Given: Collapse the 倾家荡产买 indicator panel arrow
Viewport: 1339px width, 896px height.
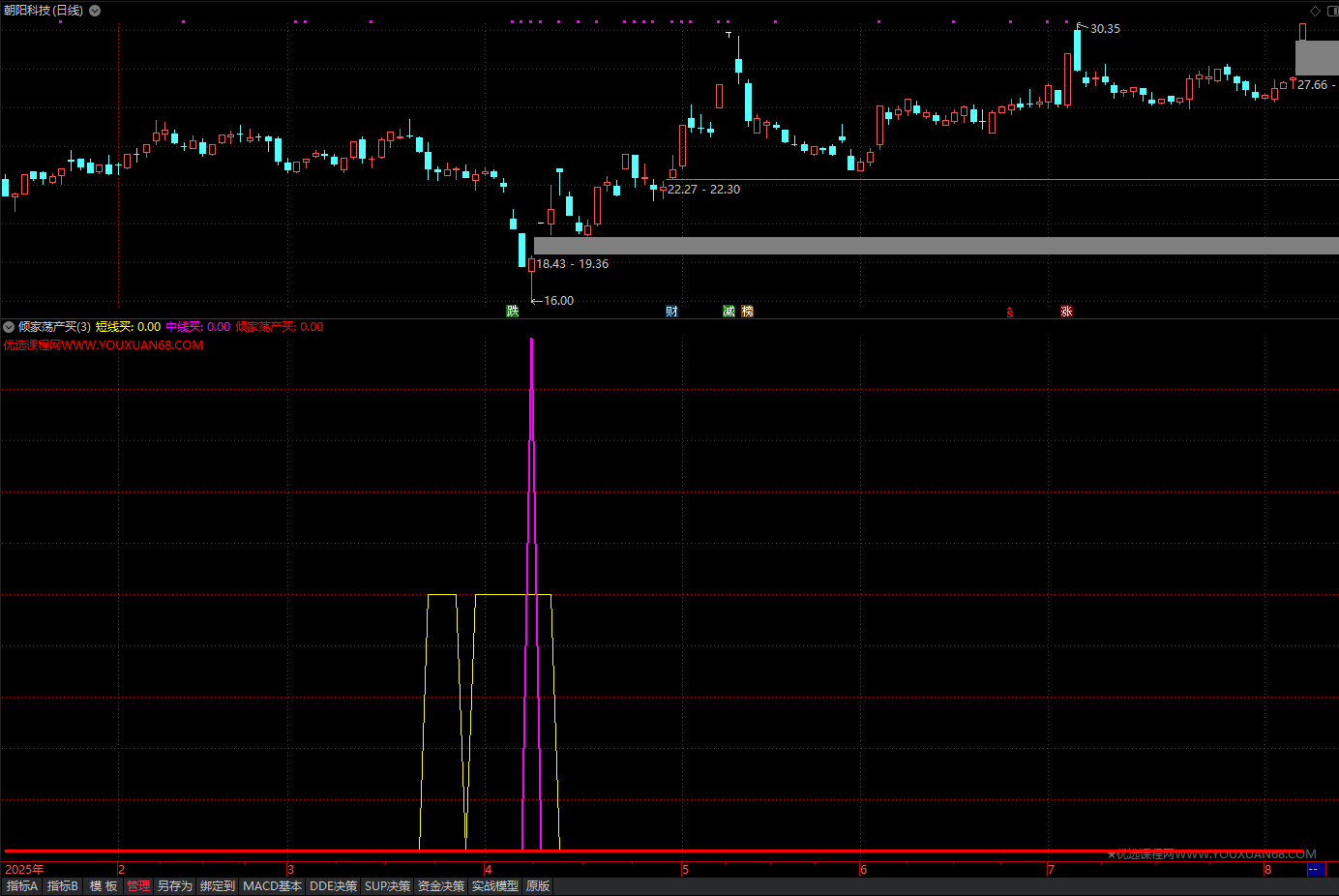Looking at the screenshot, I should pos(9,327).
